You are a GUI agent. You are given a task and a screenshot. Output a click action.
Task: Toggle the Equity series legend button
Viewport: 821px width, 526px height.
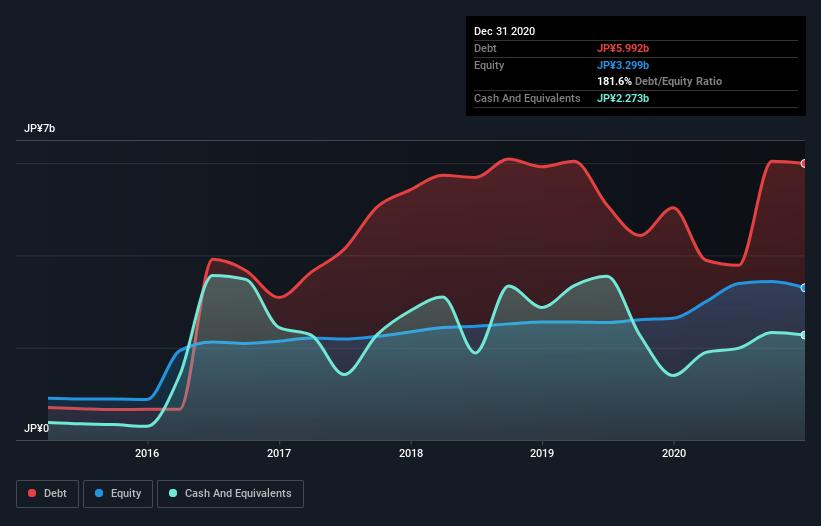[x=118, y=494]
